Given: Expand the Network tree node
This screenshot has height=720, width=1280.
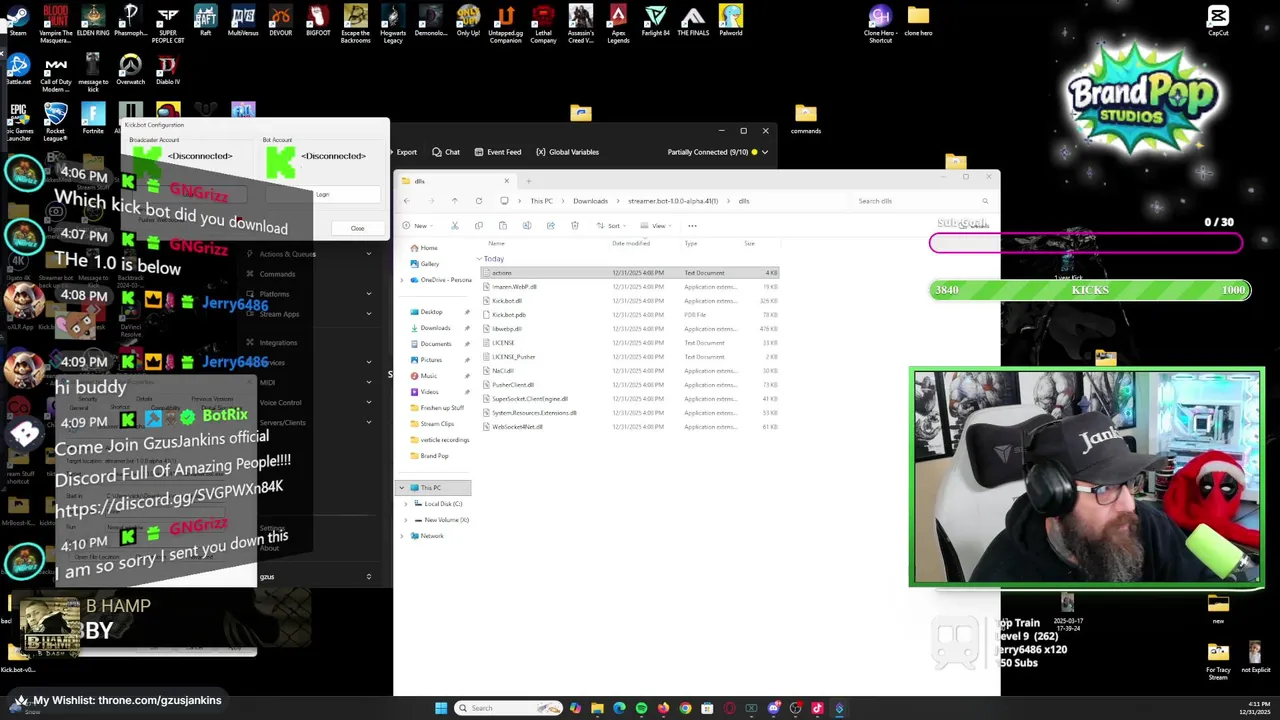Looking at the screenshot, I should pyautogui.click(x=403, y=536).
